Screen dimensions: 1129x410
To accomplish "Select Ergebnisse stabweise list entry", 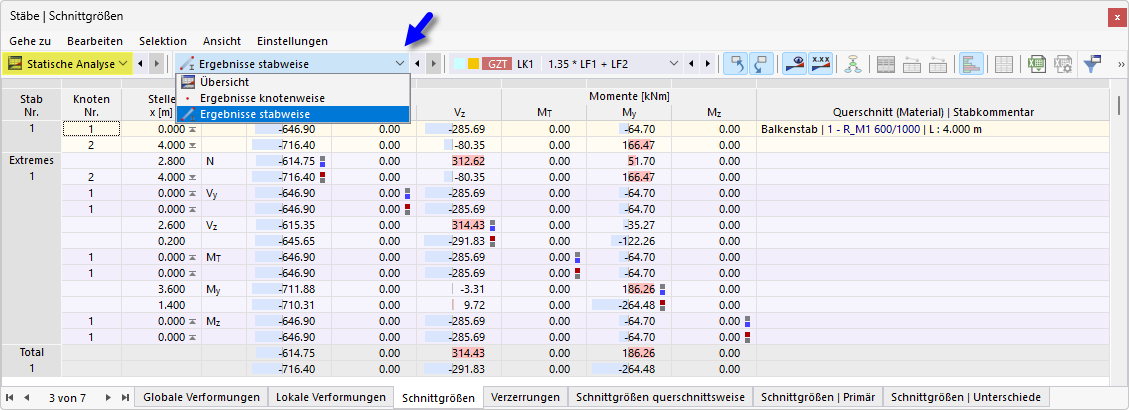I will 292,114.
